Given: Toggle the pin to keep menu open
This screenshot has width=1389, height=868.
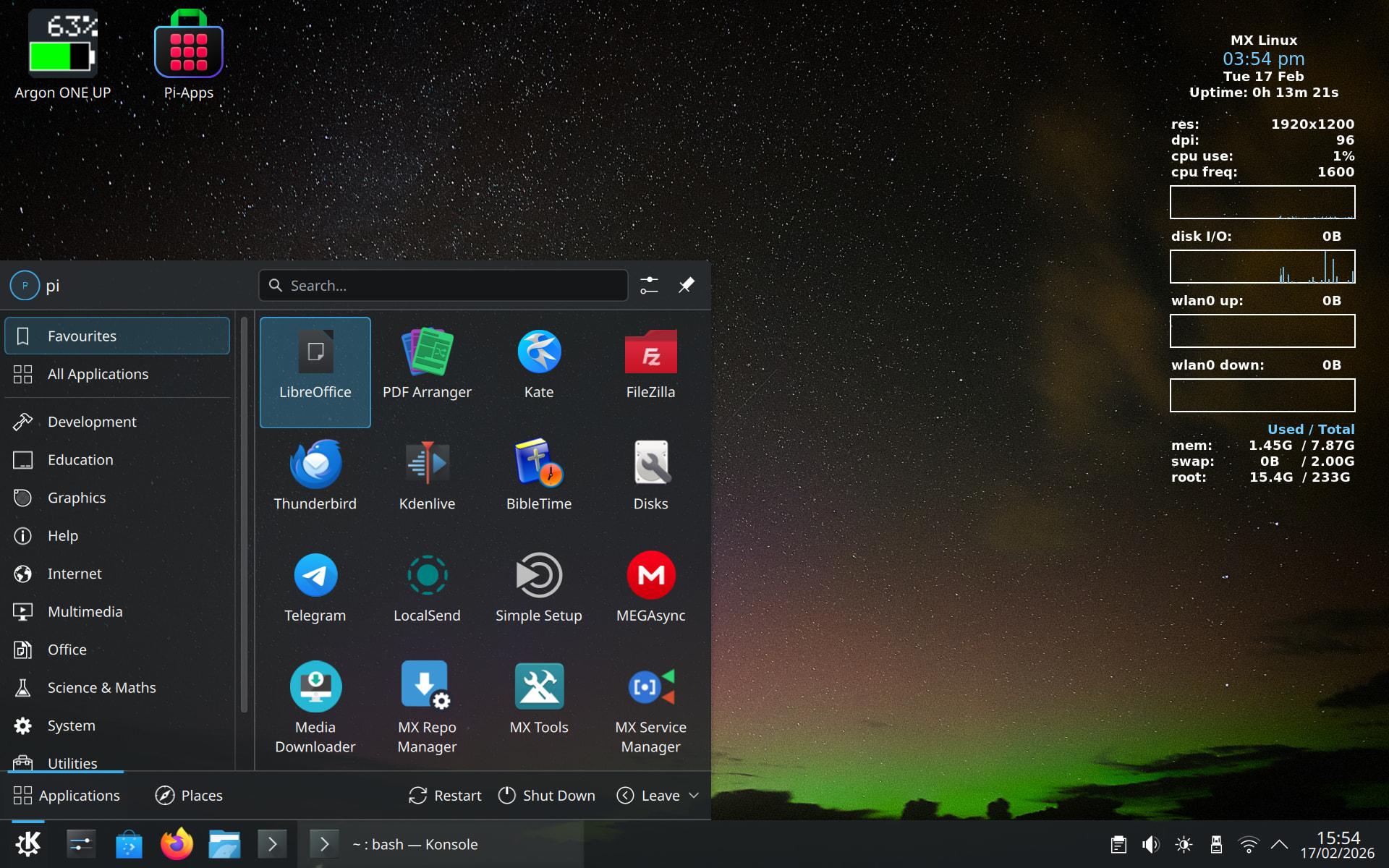Looking at the screenshot, I should (686, 285).
